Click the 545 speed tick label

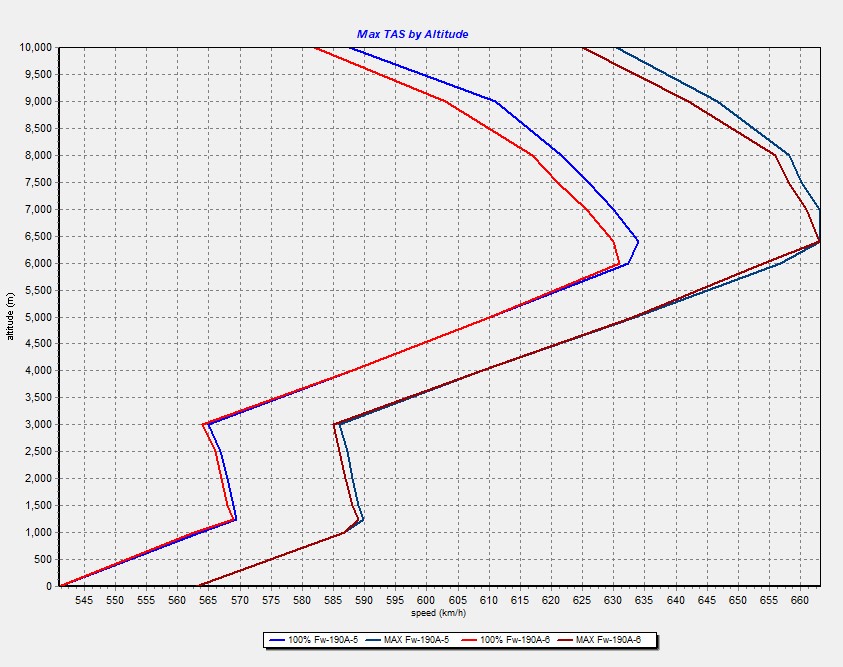(84, 600)
